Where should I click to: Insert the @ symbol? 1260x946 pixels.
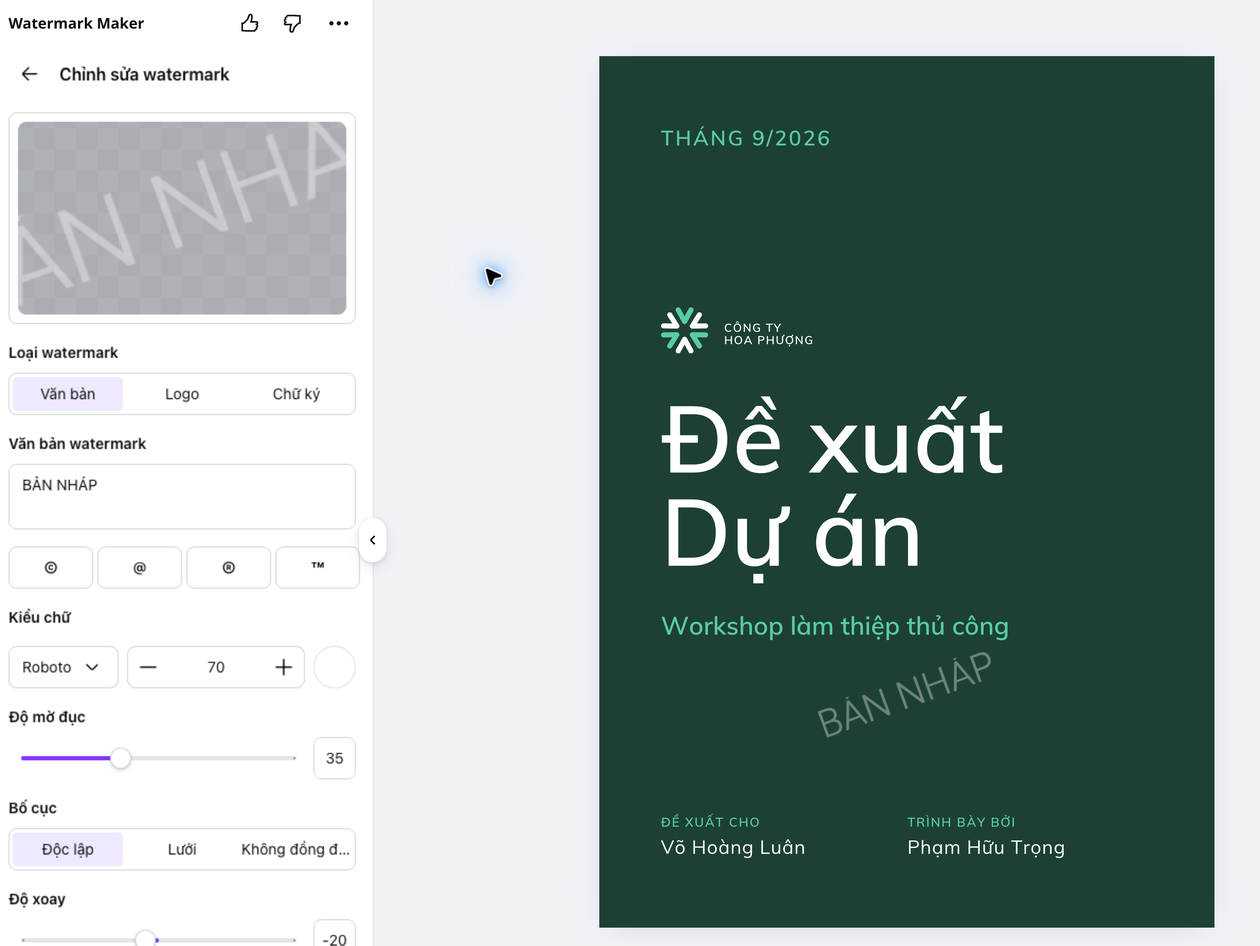[x=140, y=567]
